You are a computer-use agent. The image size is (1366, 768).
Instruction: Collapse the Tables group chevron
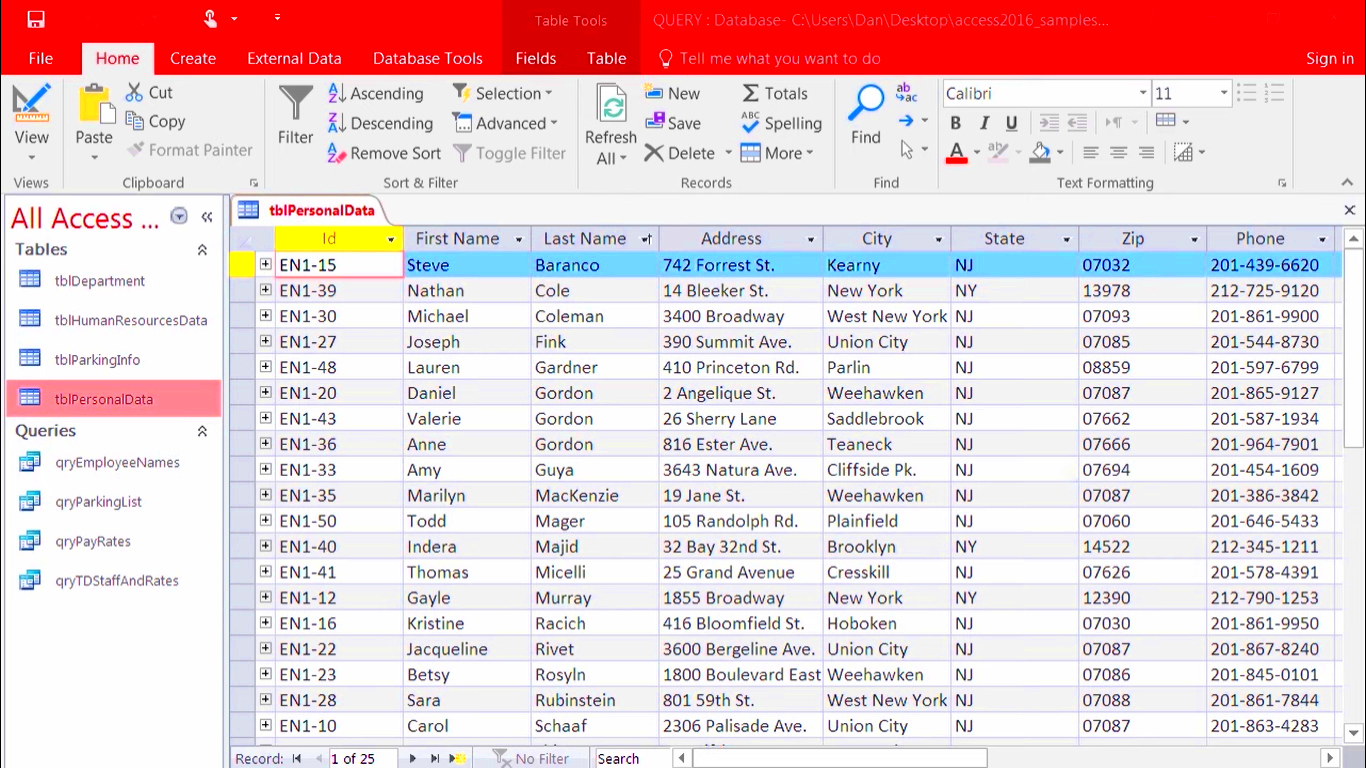pos(202,250)
